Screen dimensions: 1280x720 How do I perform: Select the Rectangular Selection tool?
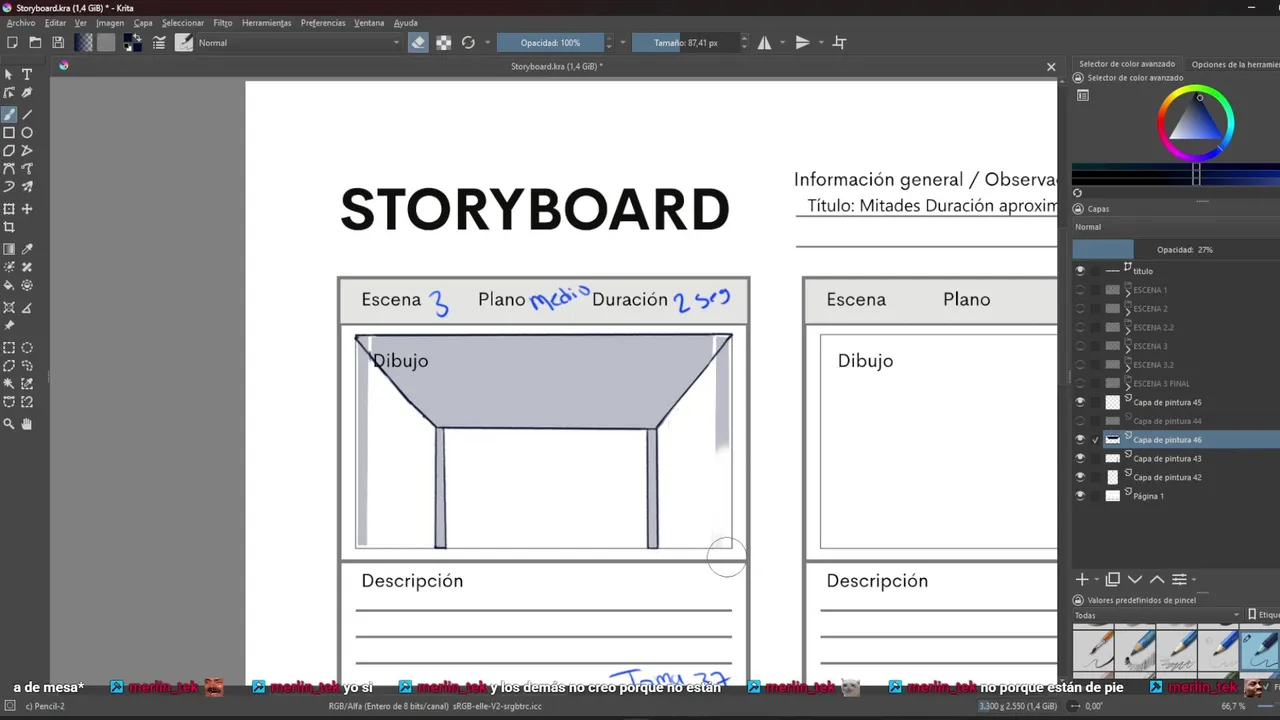[x=9, y=348]
